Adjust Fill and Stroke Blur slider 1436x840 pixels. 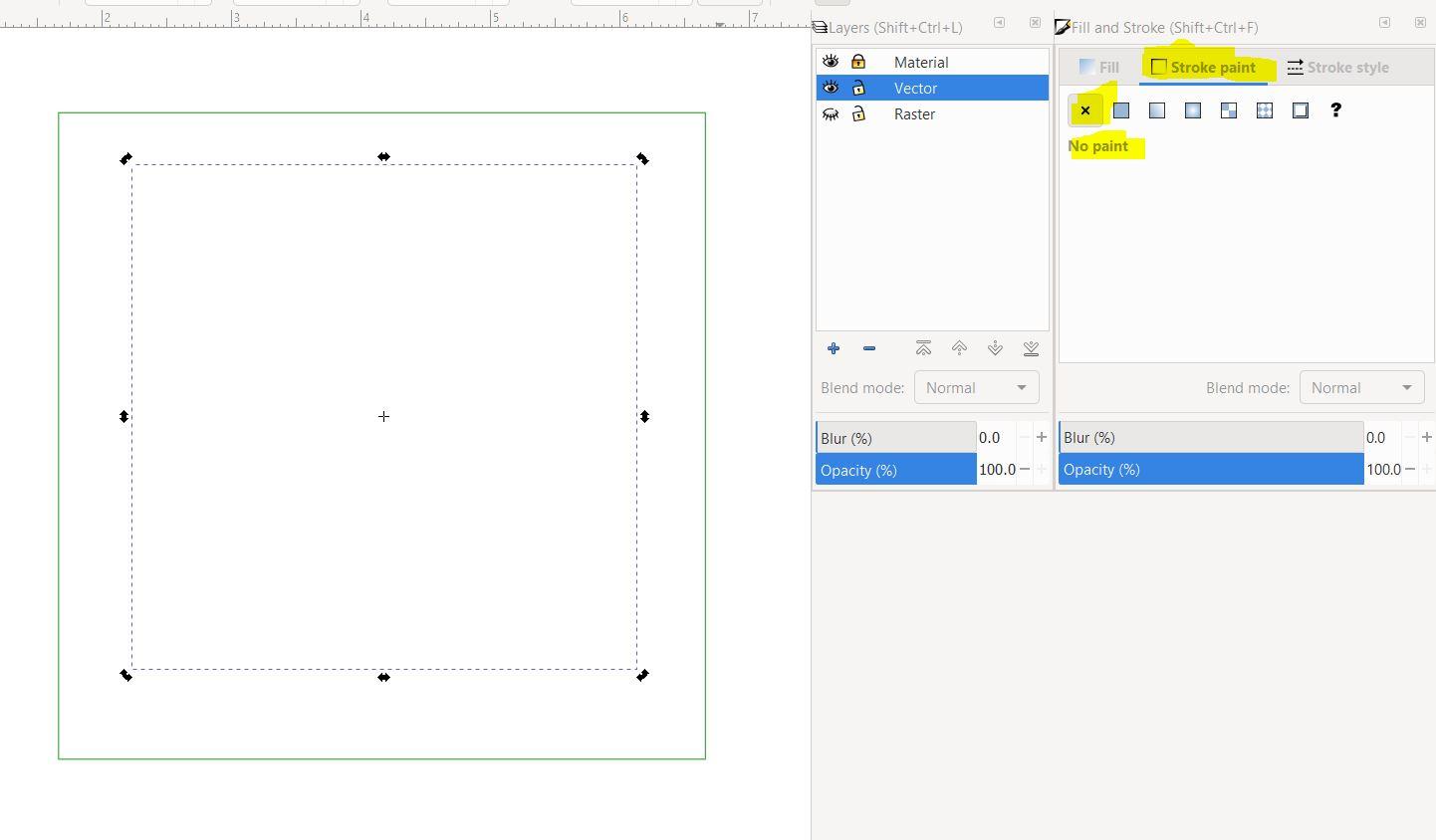click(1211, 438)
